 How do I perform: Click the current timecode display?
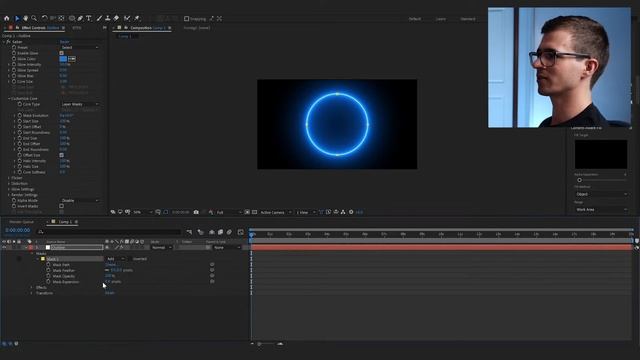18,230
